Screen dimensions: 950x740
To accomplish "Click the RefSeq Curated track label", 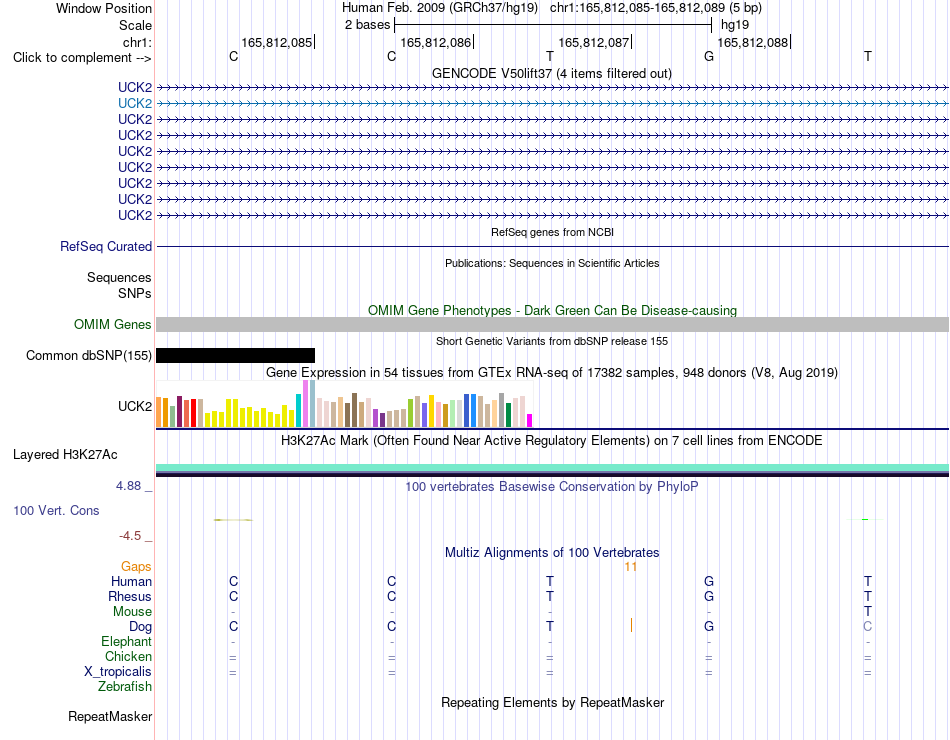I will pyautogui.click(x=105, y=247).
